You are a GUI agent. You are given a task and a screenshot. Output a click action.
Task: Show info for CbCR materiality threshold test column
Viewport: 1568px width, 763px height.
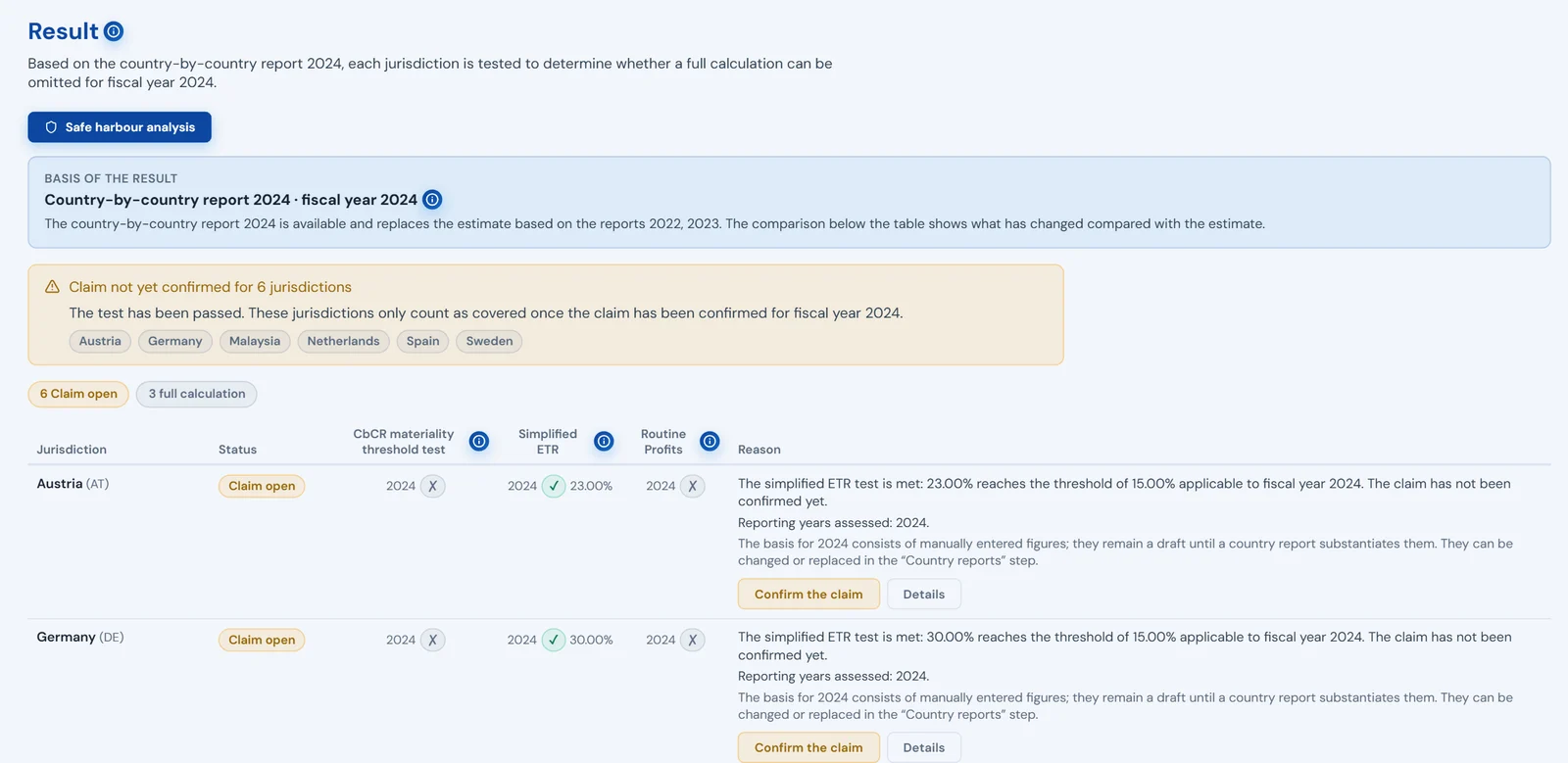point(479,442)
